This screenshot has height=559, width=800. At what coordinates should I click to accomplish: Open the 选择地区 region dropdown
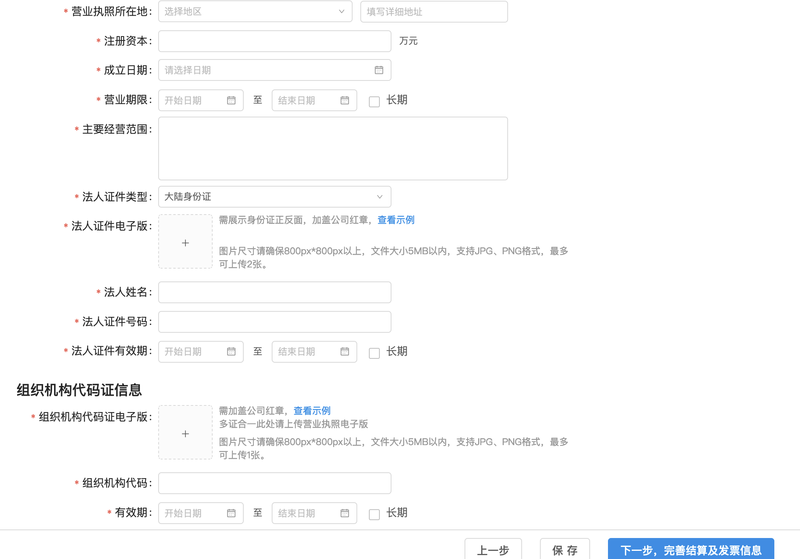tap(255, 11)
